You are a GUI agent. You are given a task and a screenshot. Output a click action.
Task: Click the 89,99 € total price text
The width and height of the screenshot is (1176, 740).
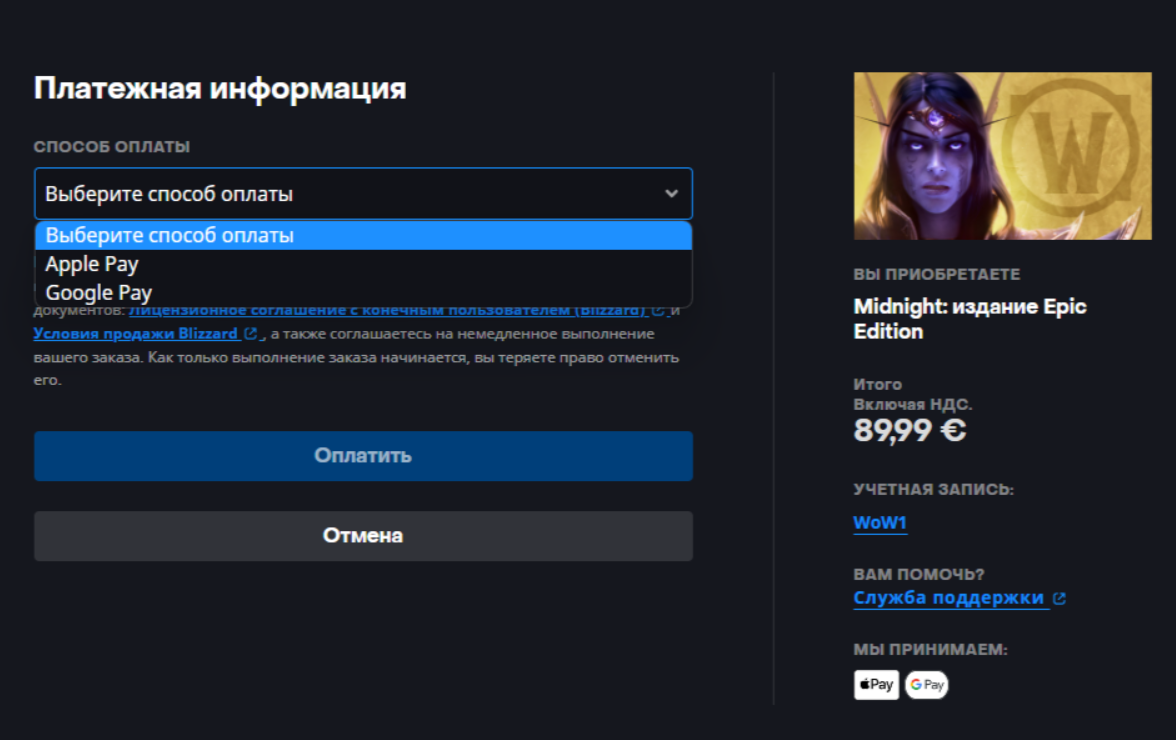(908, 428)
